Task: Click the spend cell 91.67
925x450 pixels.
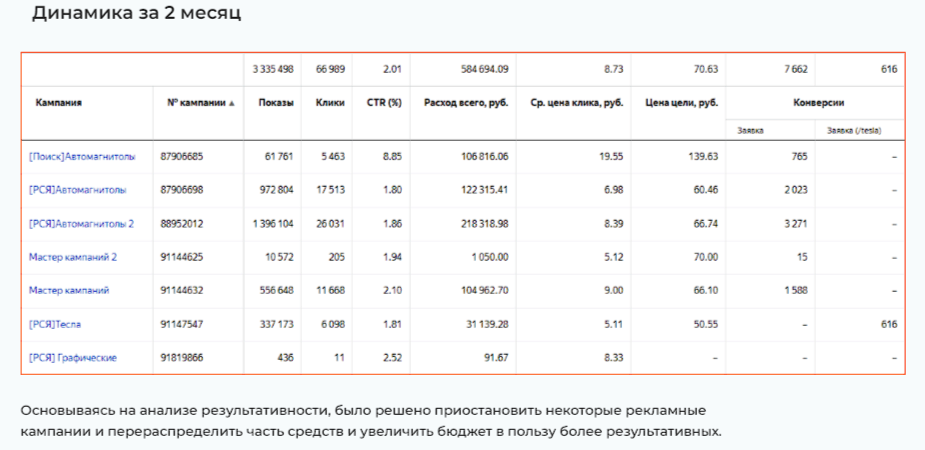Action: pyautogui.click(x=497, y=358)
